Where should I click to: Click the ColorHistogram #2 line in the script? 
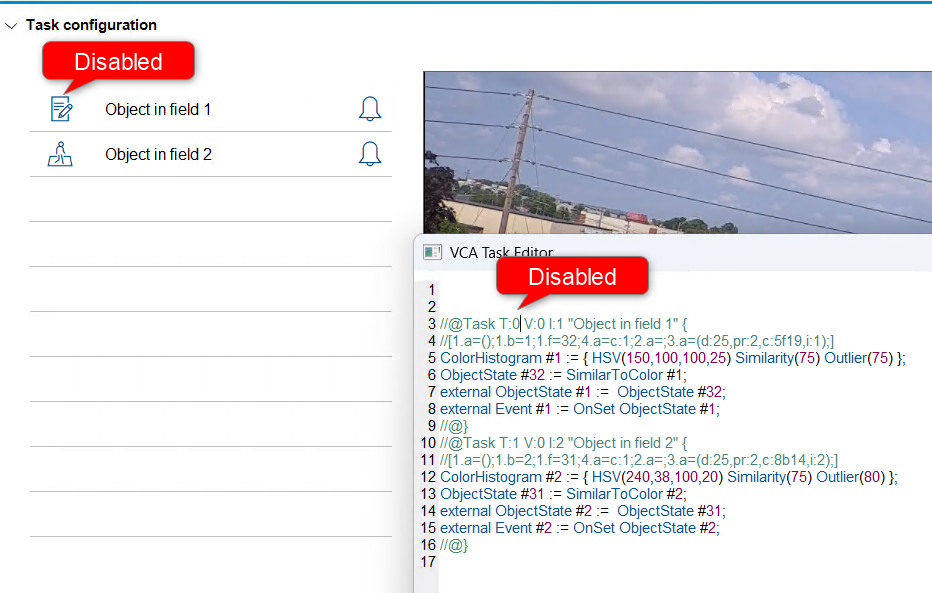pyautogui.click(x=669, y=477)
